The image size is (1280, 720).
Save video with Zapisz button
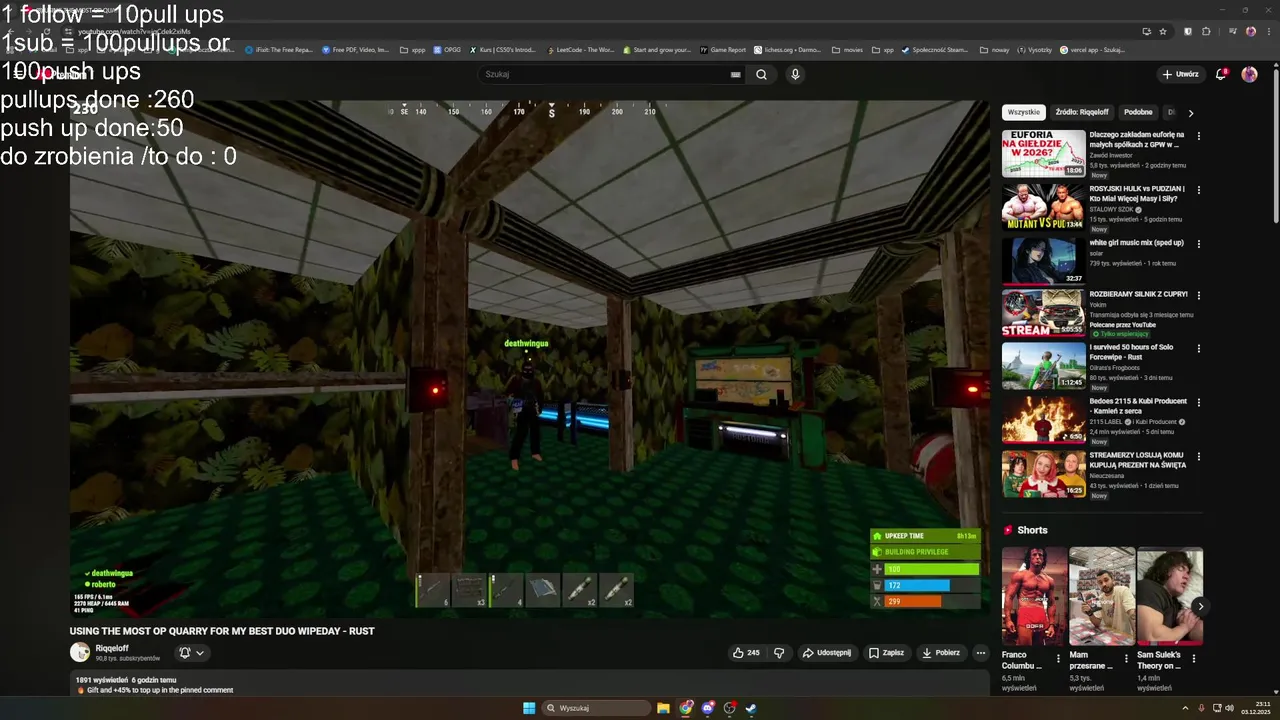coord(886,653)
